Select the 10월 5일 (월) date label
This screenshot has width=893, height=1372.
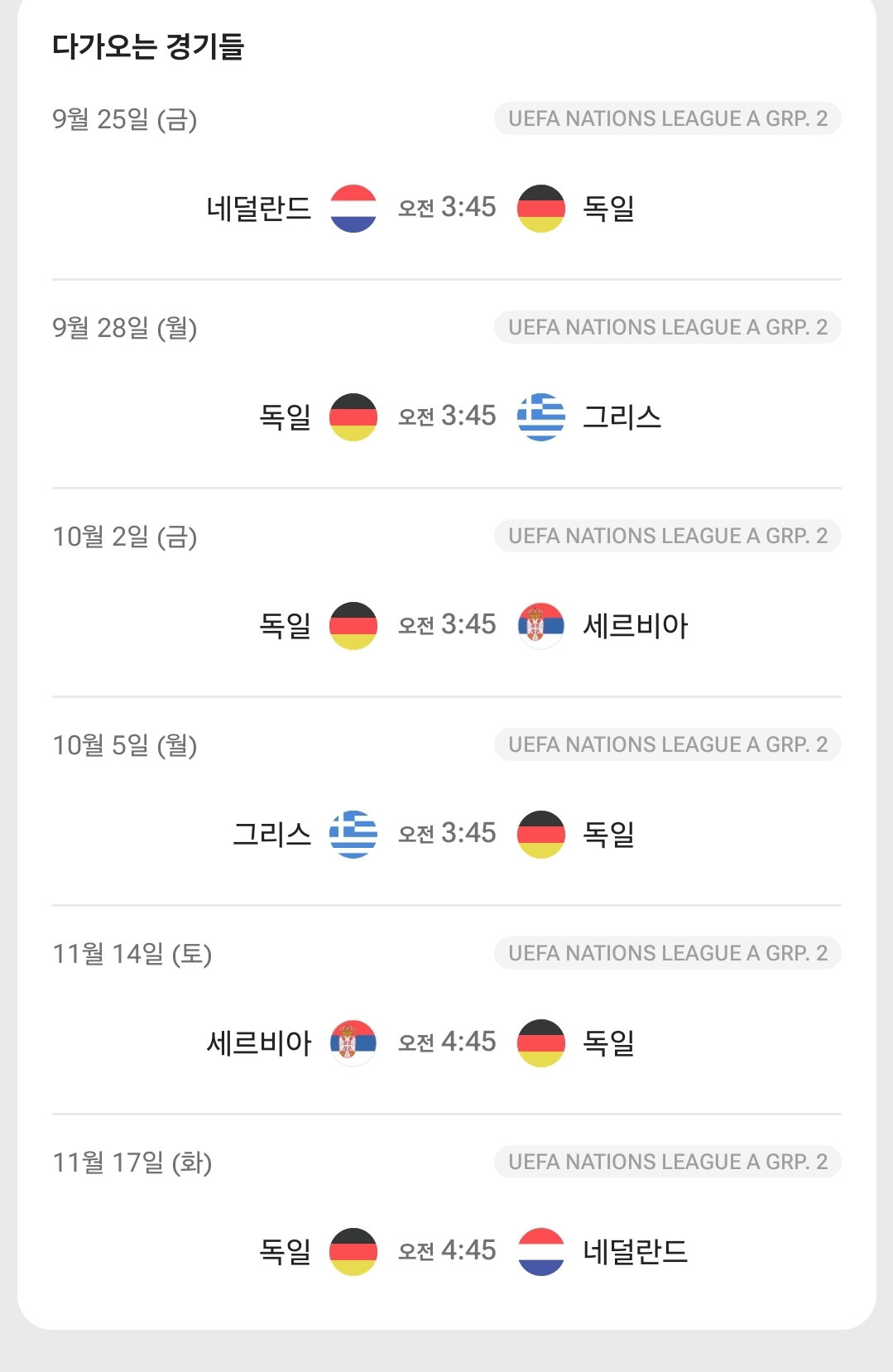coord(125,745)
